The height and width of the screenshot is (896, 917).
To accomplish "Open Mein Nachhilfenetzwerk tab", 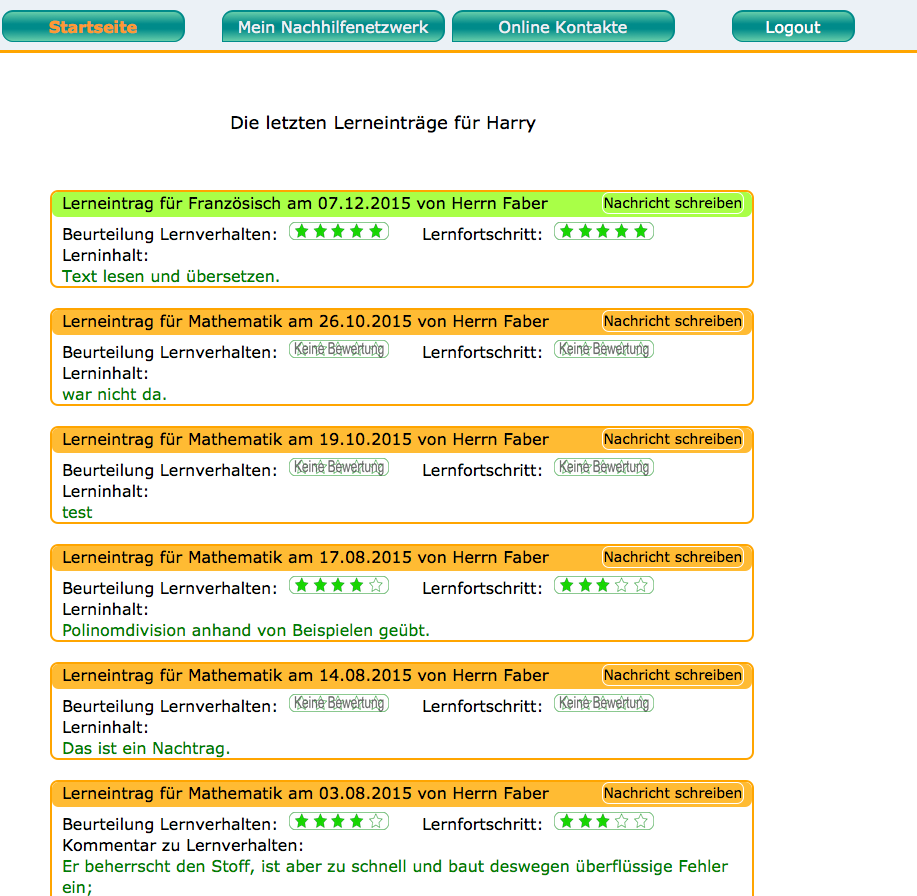I will (x=333, y=26).
